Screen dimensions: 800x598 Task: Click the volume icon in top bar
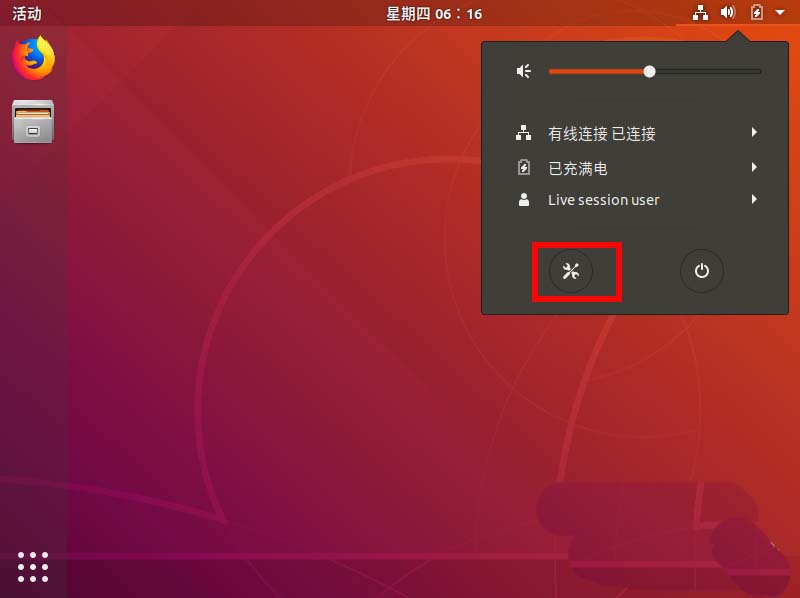(728, 12)
